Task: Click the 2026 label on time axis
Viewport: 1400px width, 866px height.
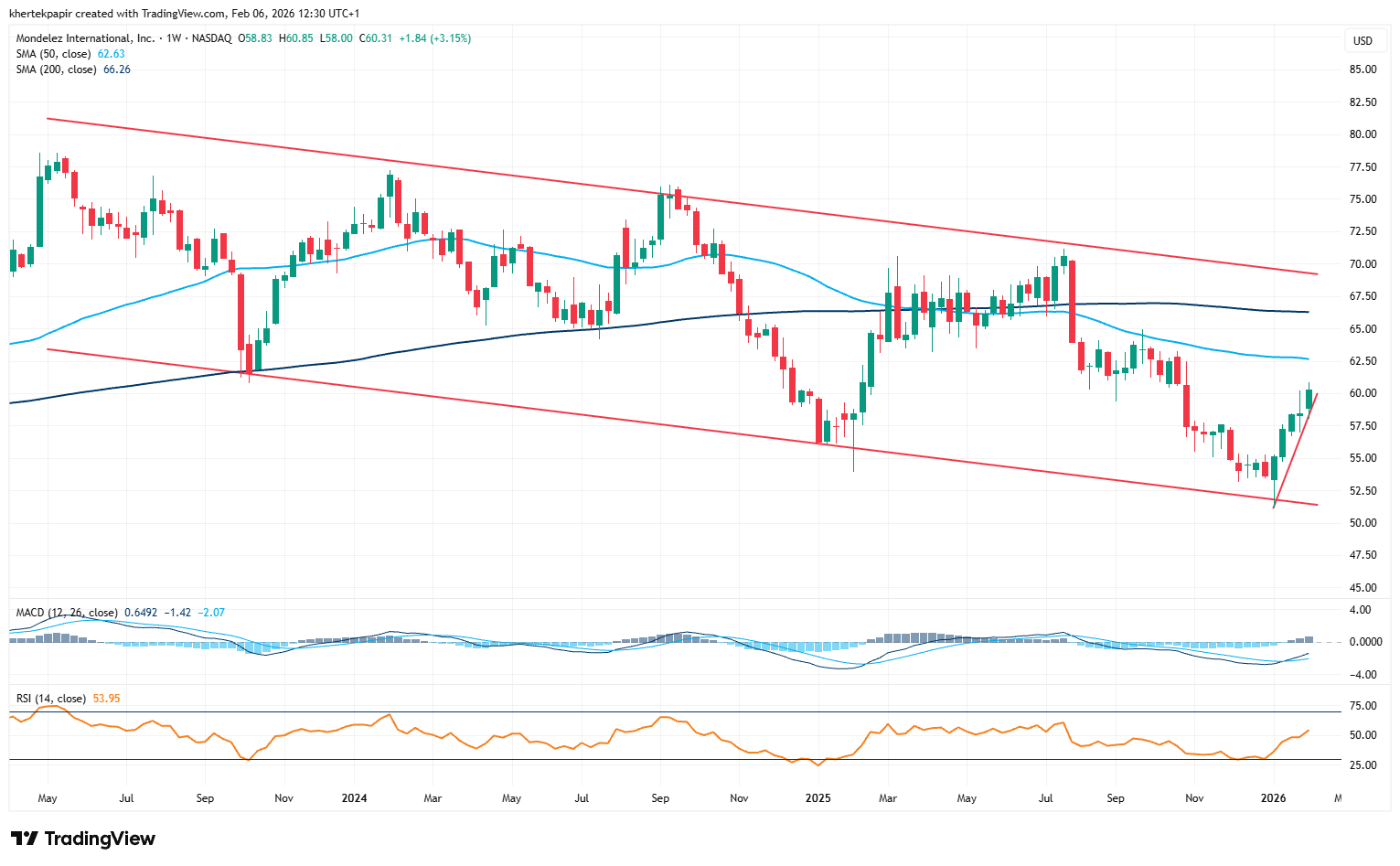Action: coord(1273,798)
